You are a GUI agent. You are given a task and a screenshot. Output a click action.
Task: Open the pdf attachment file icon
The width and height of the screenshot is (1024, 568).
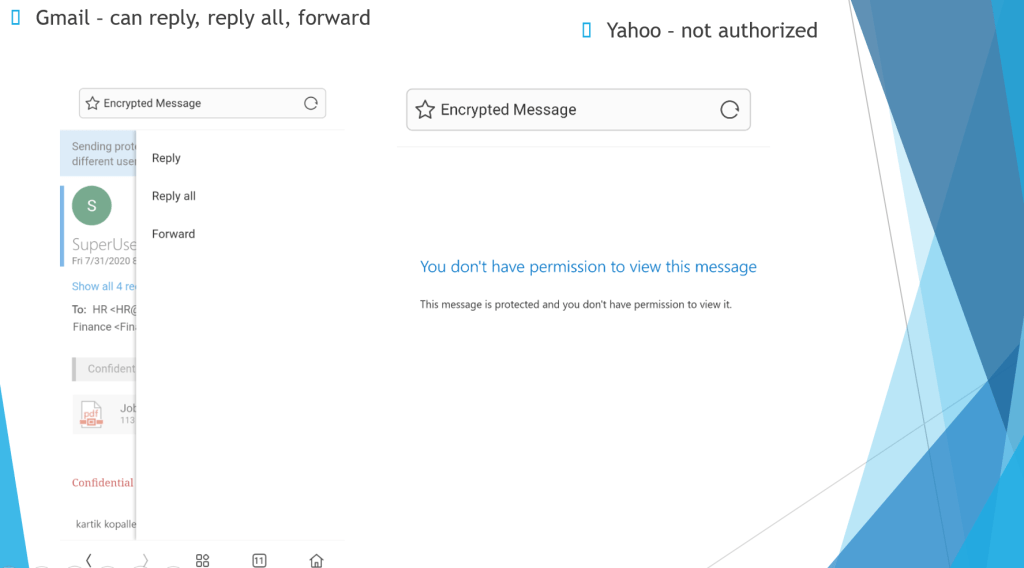[91, 414]
